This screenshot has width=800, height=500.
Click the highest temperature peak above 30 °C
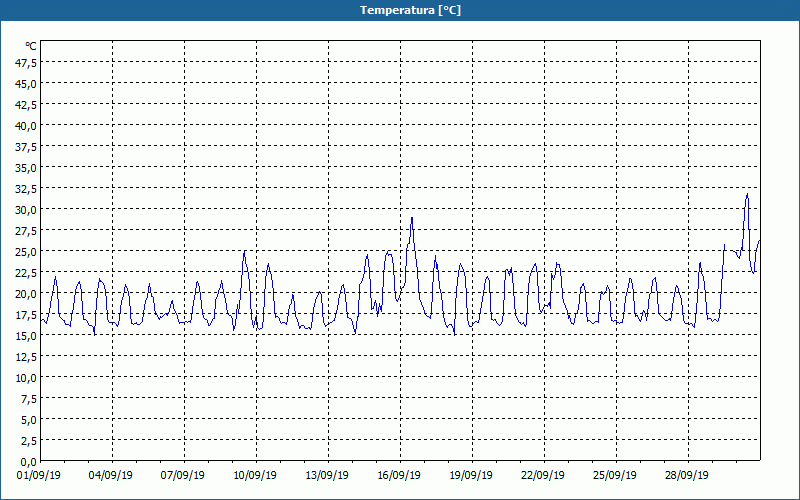(747, 194)
